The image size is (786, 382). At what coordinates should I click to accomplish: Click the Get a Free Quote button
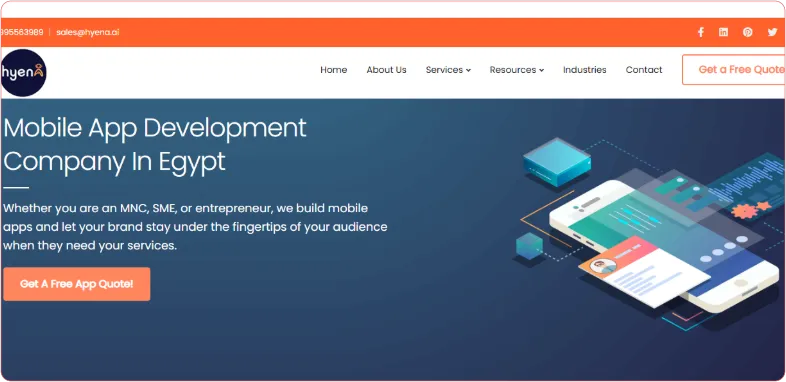734,70
